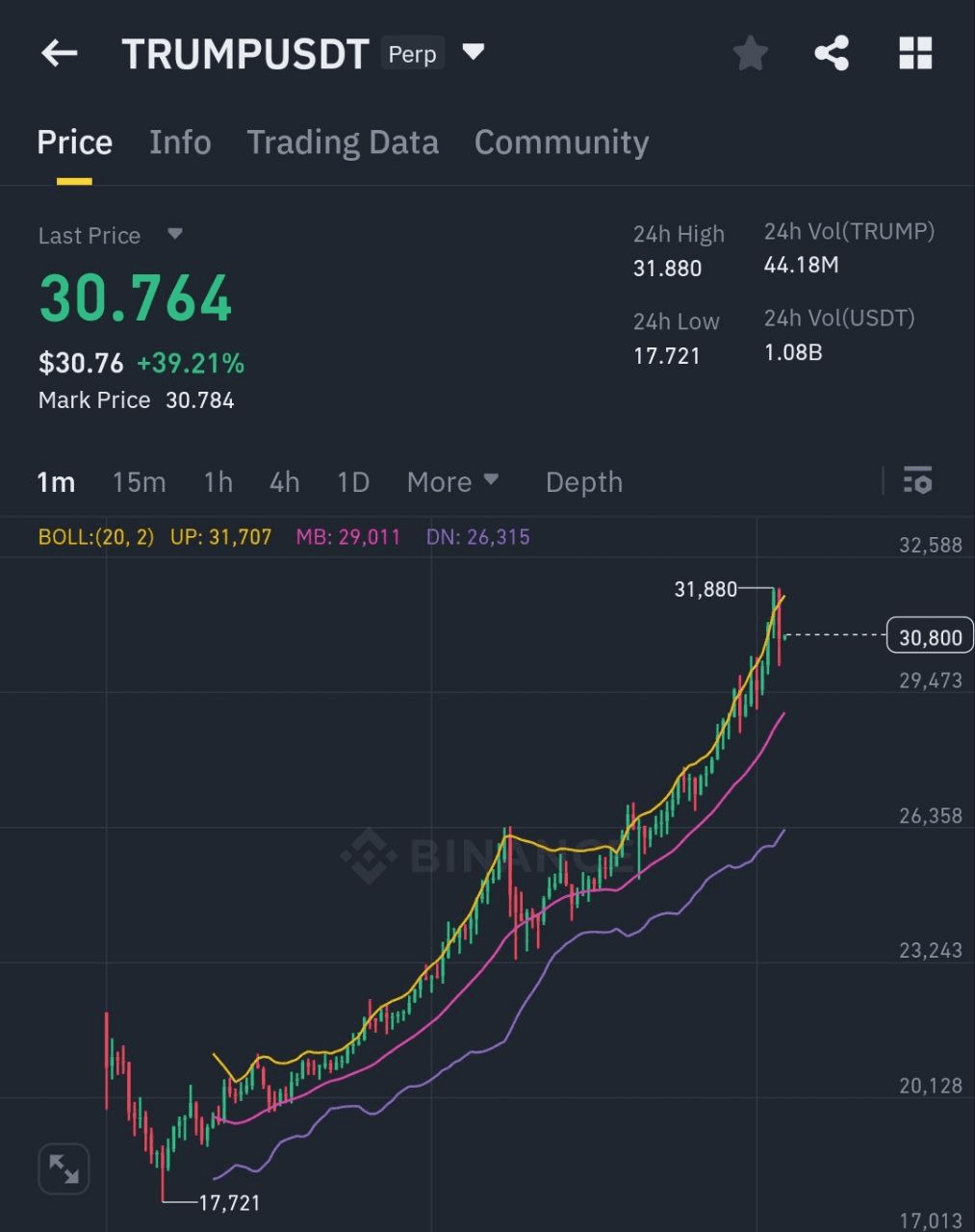Open the Depth chart view
The width and height of the screenshot is (975, 1232).
(x=584, y=481)
